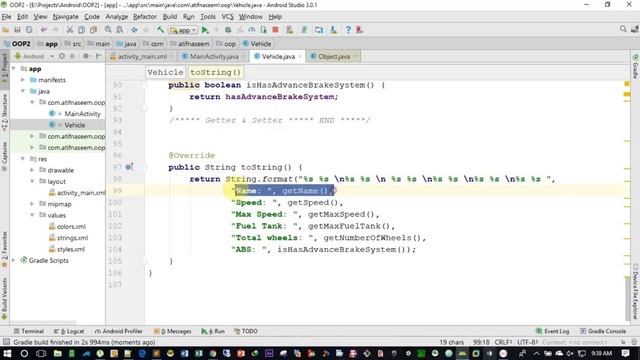Open the Gradle Console panel

coord(603,331)
